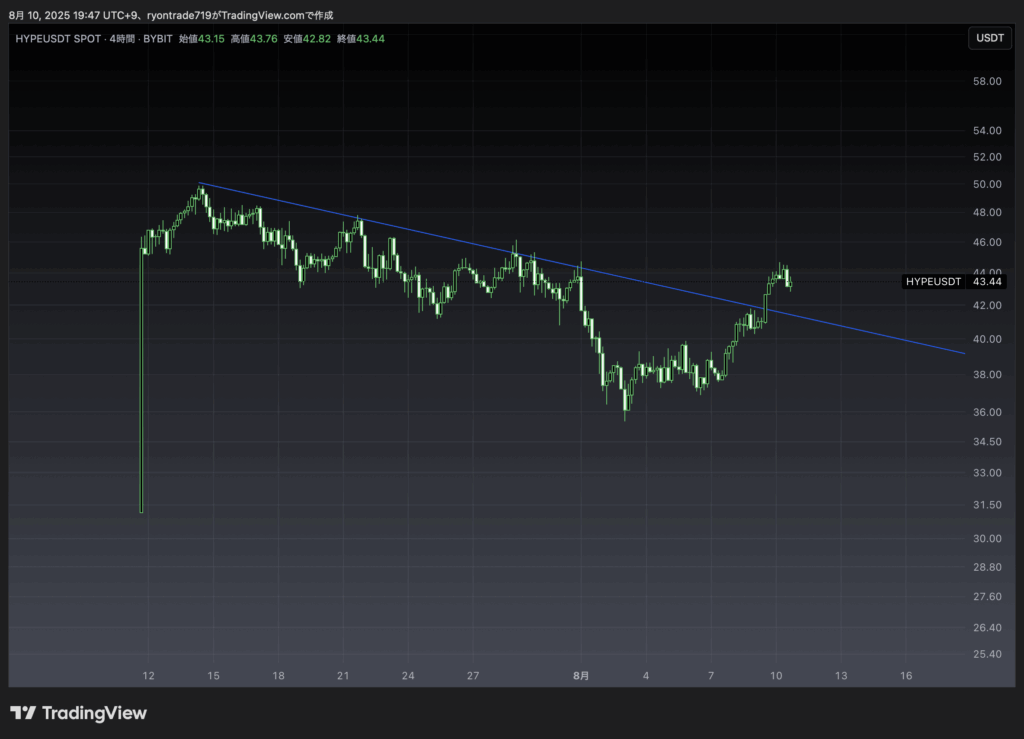This screenshot has width=1024, height=739.
Task: Click the 43.44 current price tag
Action: coord(987,281)
